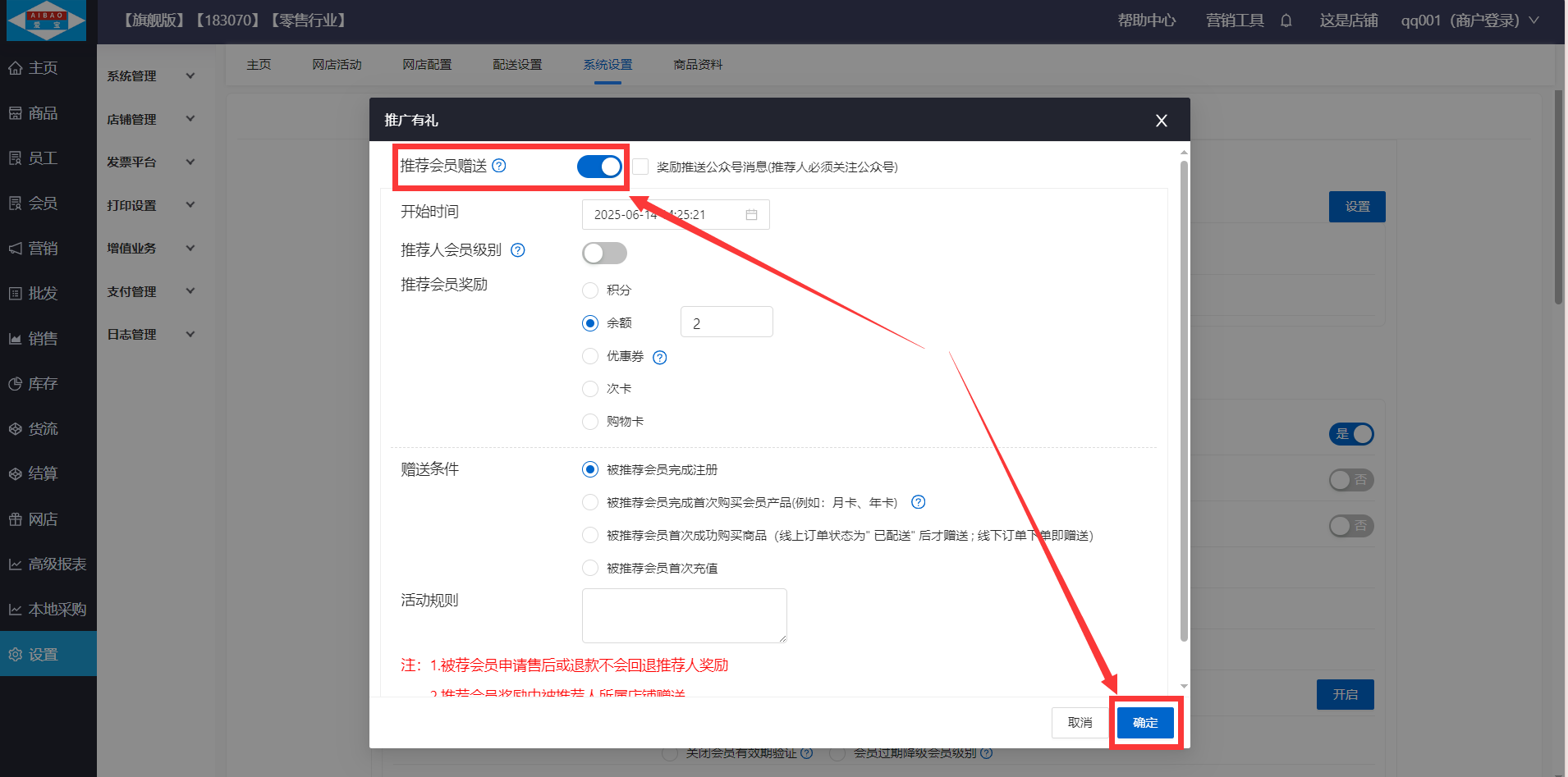Click the notification bell icon in header
This screenshot has width=1568, height=777.
[1286, 21]
